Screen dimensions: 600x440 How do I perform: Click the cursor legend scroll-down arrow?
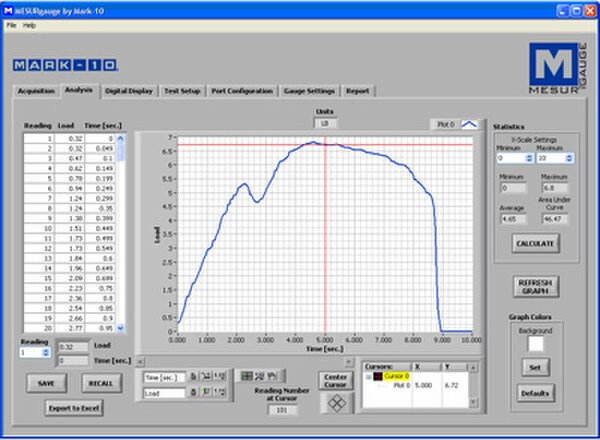[x=473, y=403]
